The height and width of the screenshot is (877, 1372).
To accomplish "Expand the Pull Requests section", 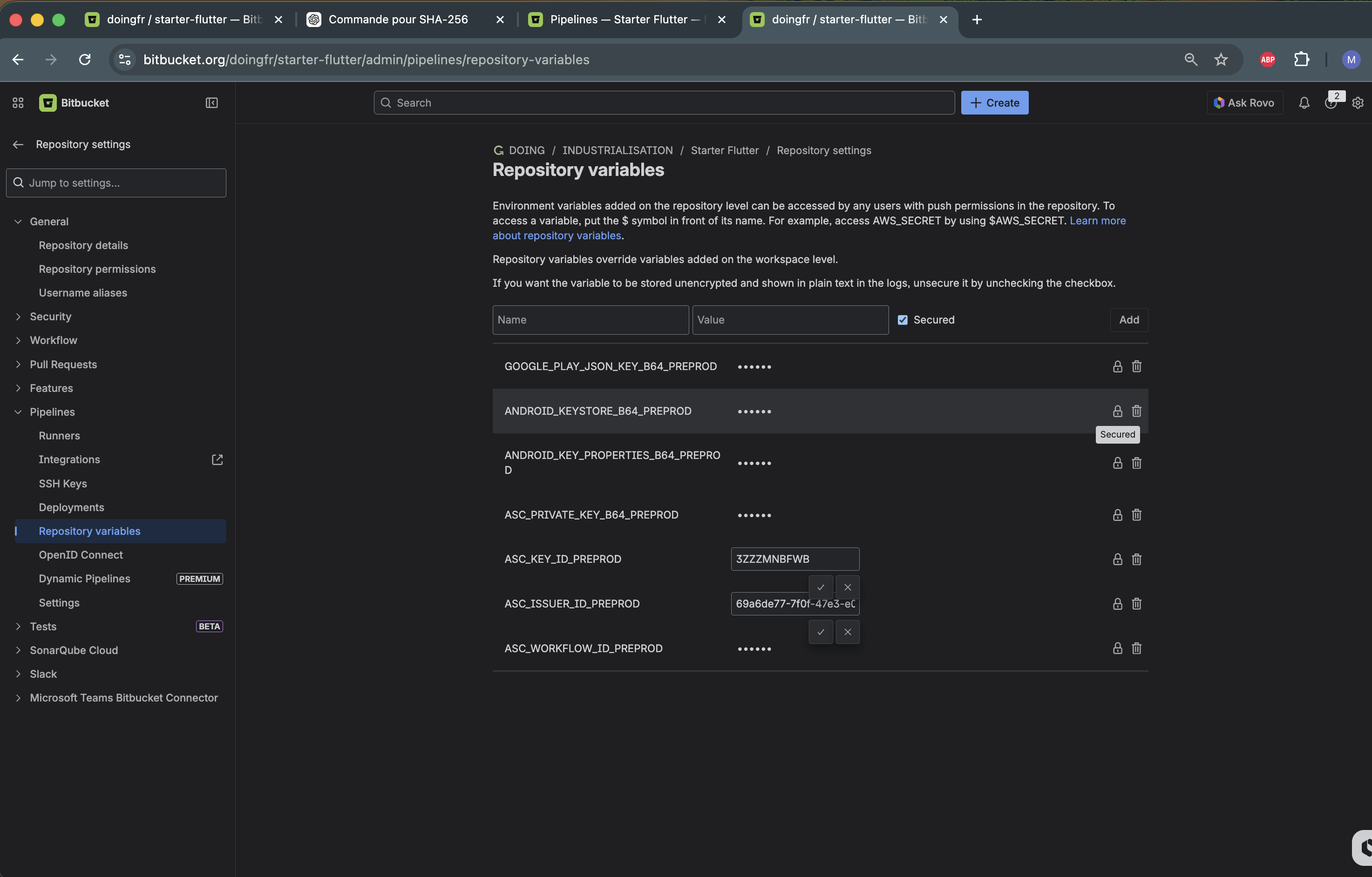I will [18, 364].
